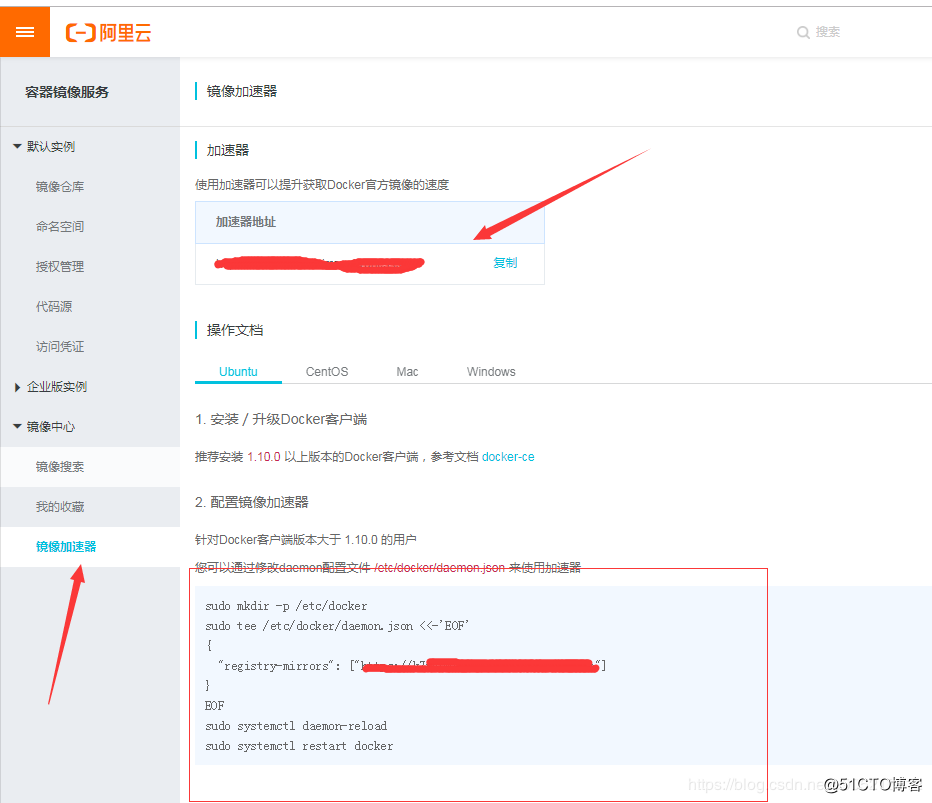This screenshot has height=803, width=932.
Task: Click the 容器镜像服务 sidebar title
Action: coord(67,92)
